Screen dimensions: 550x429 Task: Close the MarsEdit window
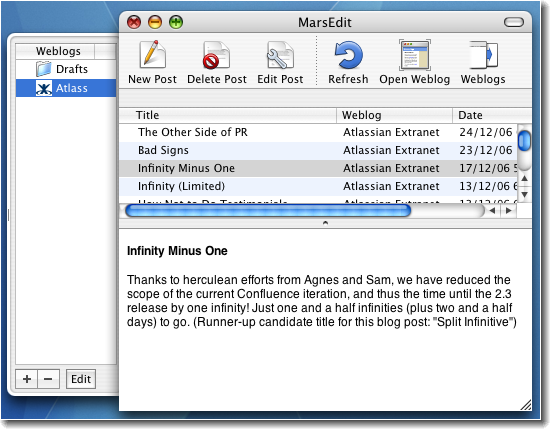[134, 22]
